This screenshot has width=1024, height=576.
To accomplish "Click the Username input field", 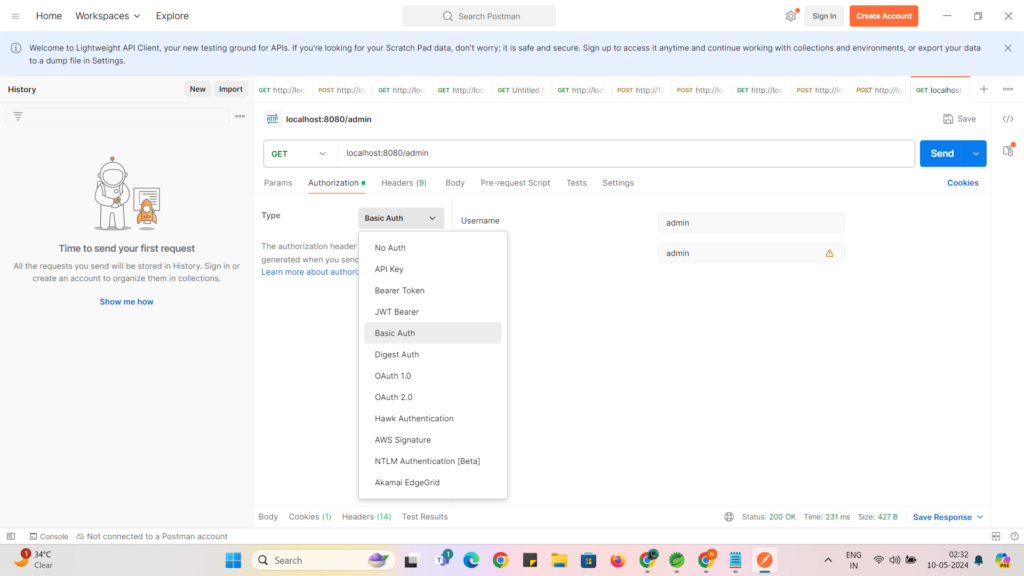I will pyautogui.click(x=751, y=223).
